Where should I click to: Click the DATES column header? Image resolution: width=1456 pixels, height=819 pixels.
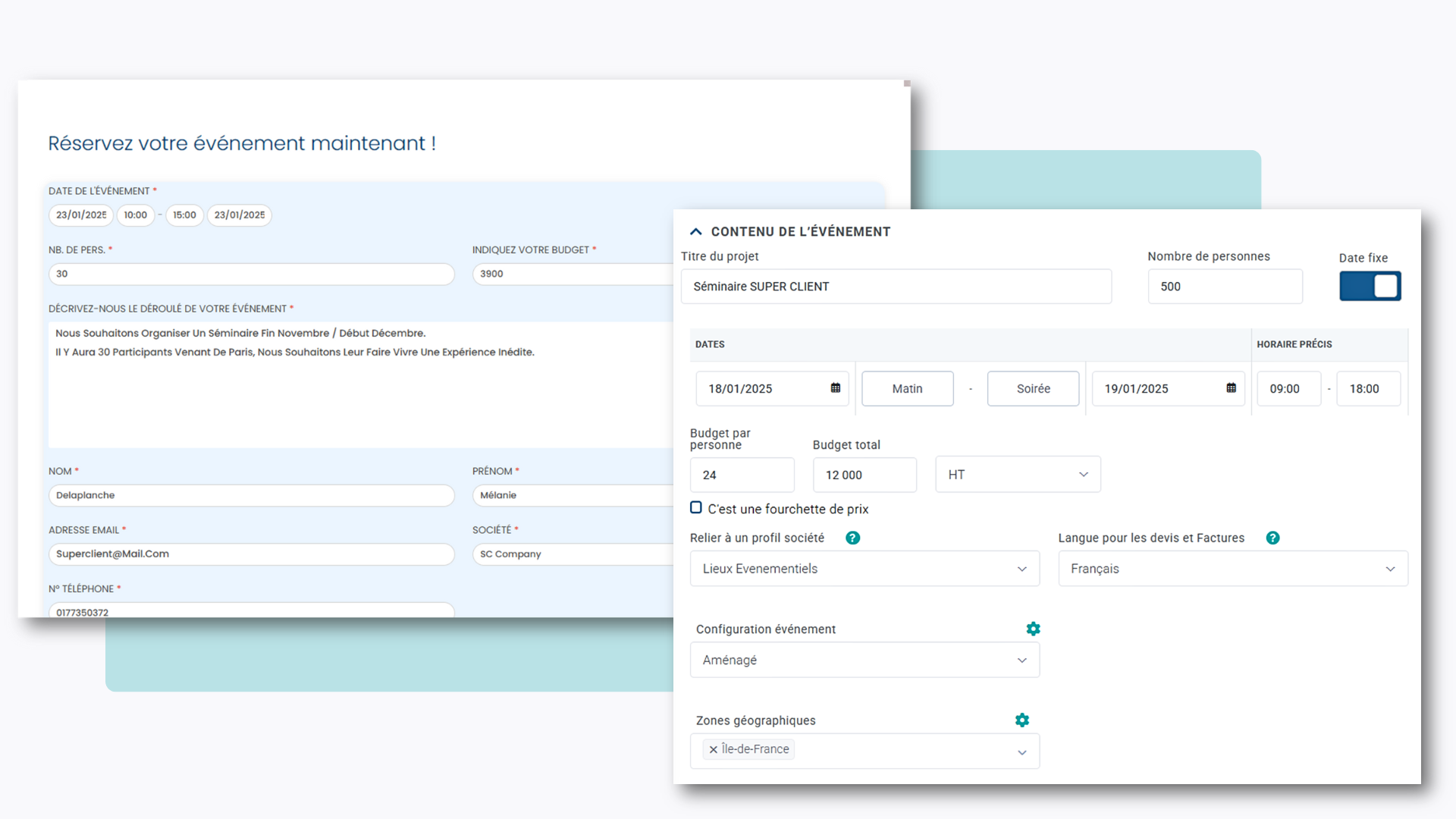click(x=710, y=344)
